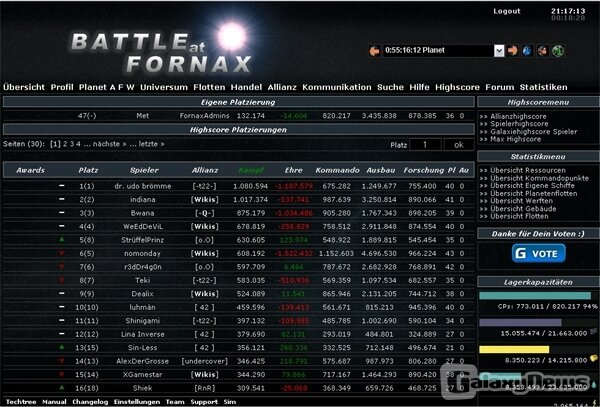Open Support in bottom bar
600x407 pixels.
204,402
